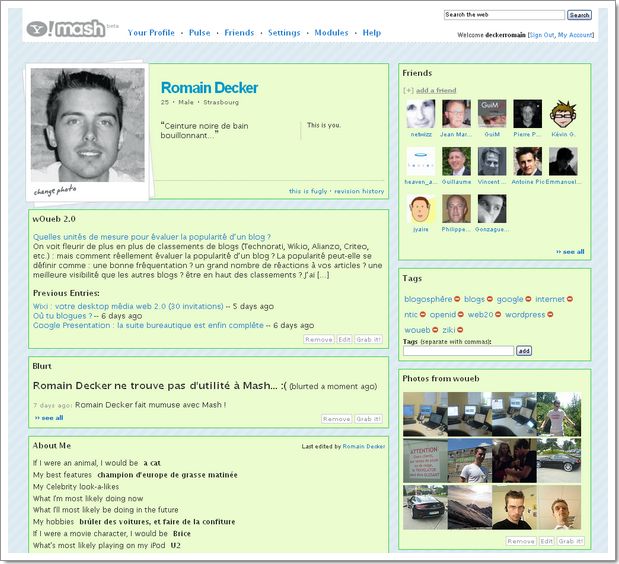Open the My Account link
This screenshot has width=619, height=564.
pyautogui.click(x=575, y=35)
